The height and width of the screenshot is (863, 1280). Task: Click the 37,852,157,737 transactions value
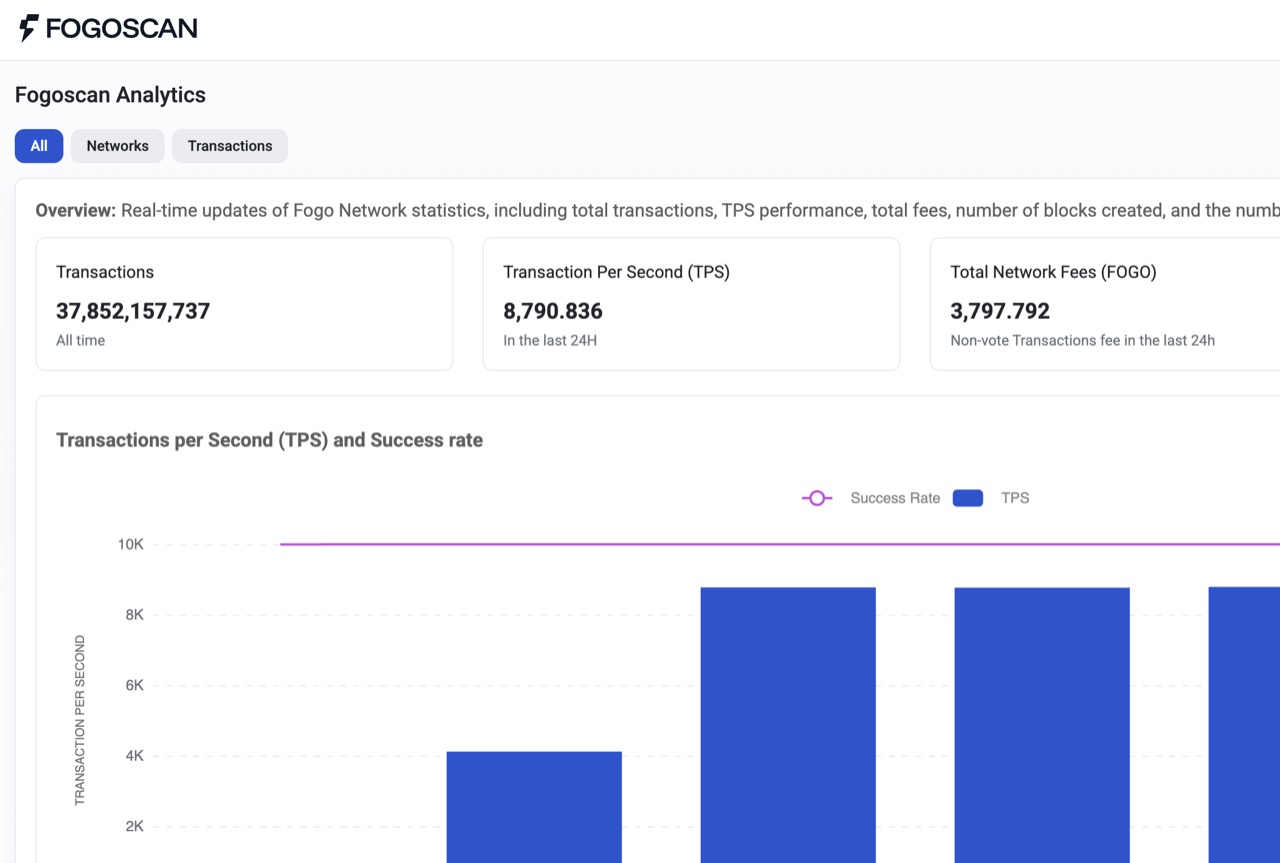coord(133,311)
